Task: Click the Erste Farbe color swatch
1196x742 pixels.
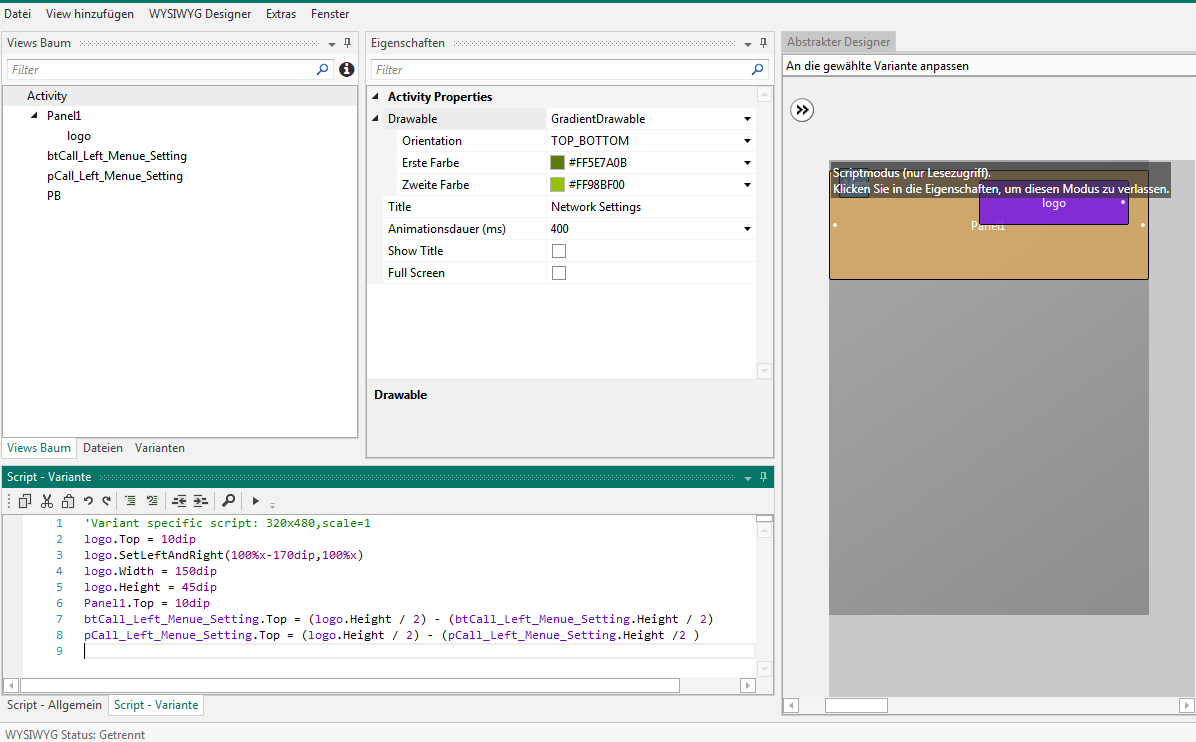Action: click(x=558, y=163)
